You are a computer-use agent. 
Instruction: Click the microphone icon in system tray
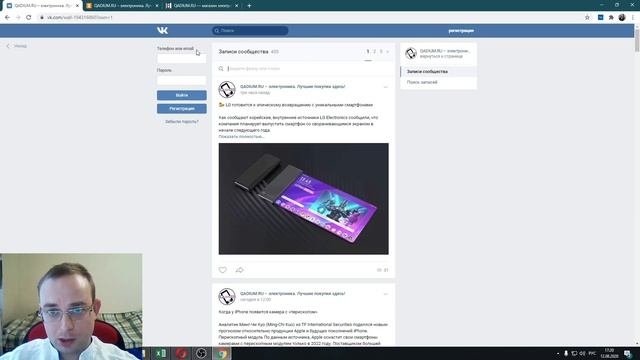click(566, 353)
